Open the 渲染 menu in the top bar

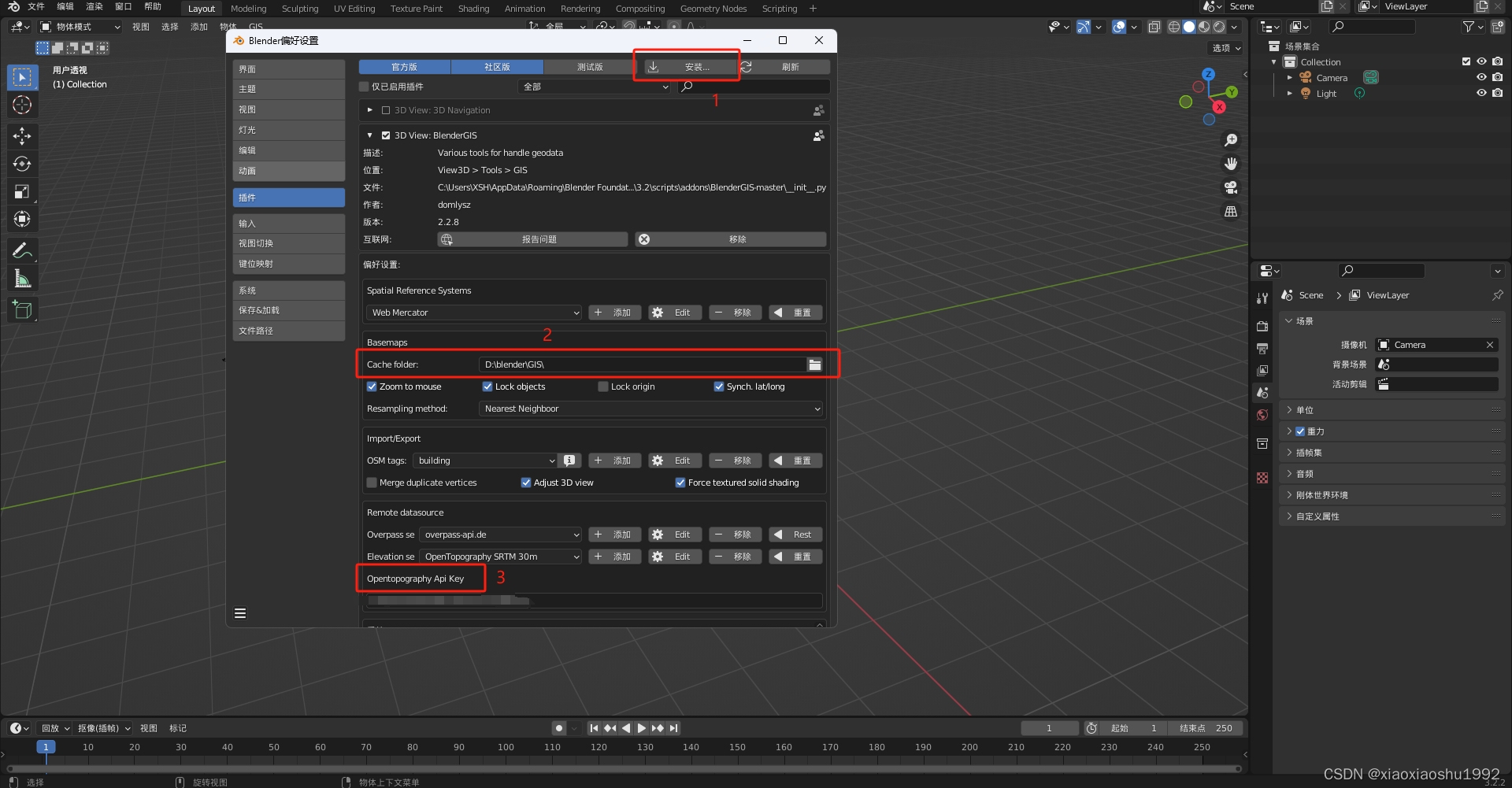pyautogui.click(x=94, y=6)
